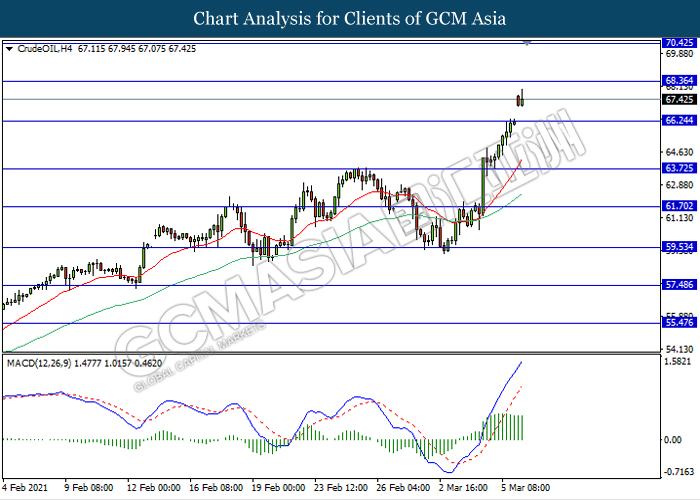700x500 pixels.
Task: Click the 64.630 price scale value
Action: point(679,152)
